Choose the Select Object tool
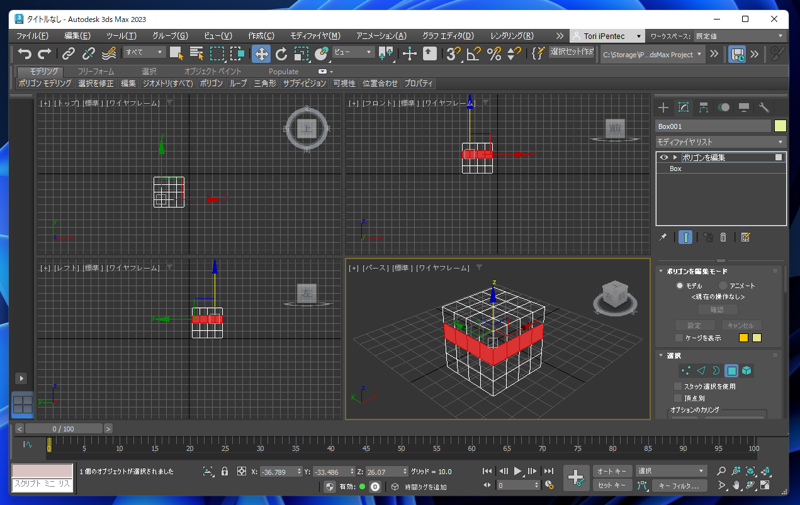This screenshot has height=505, width=800. (x=177, y=53)
